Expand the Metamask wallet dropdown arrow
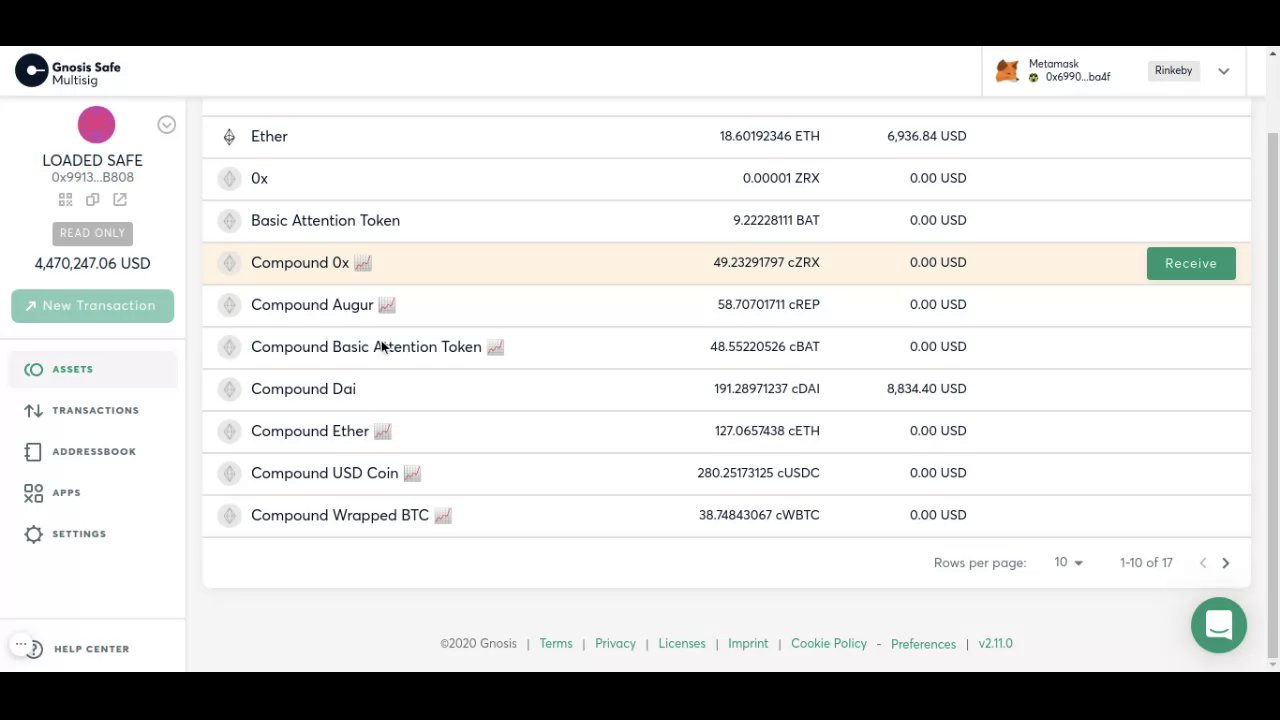This screenshot has height=720, width=1280. 1223,71
